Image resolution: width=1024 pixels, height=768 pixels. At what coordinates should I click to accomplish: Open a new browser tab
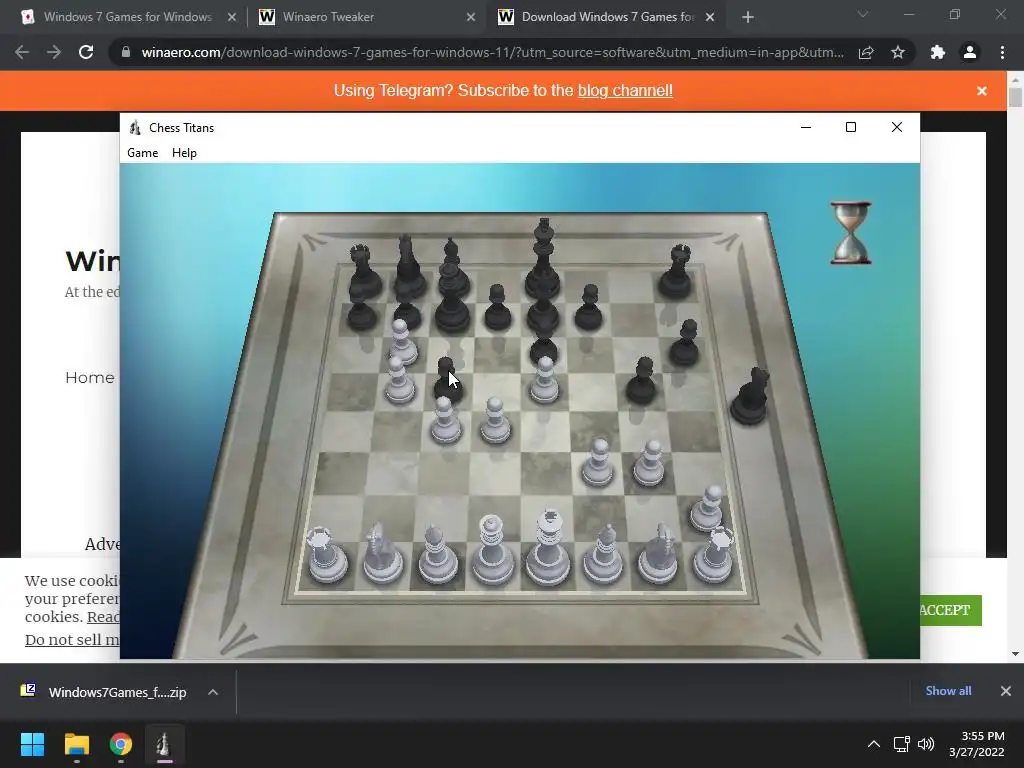(748, 18)
